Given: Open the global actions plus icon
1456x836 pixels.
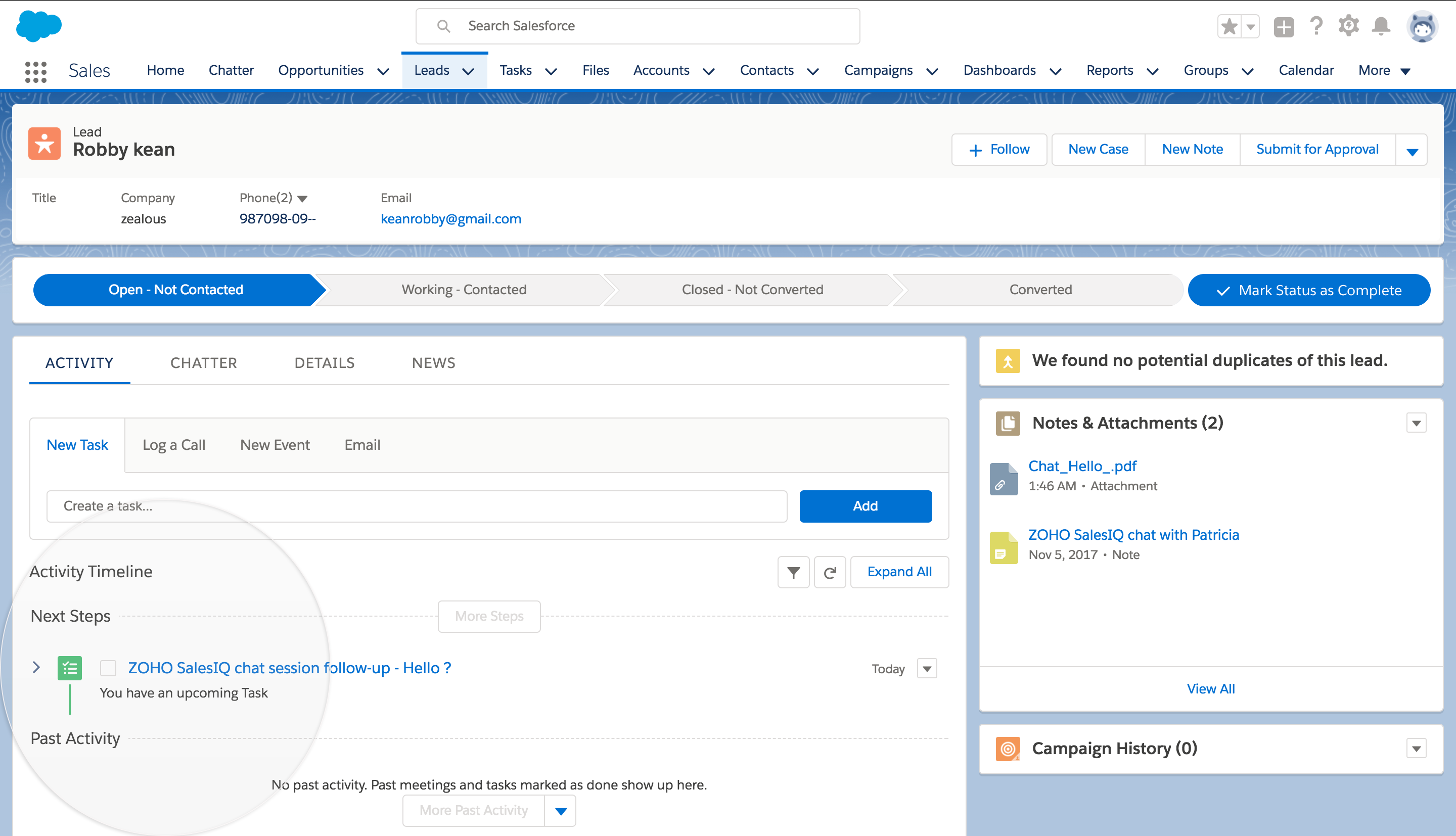Looking at the screenshot, I should click(x=1284, y=26).
